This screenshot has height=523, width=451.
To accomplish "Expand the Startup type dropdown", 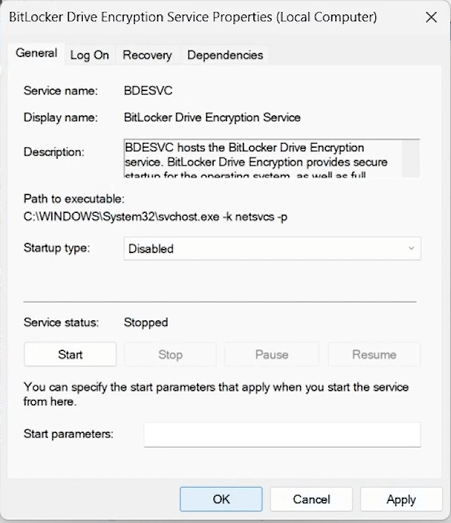I will pos(272,248).
